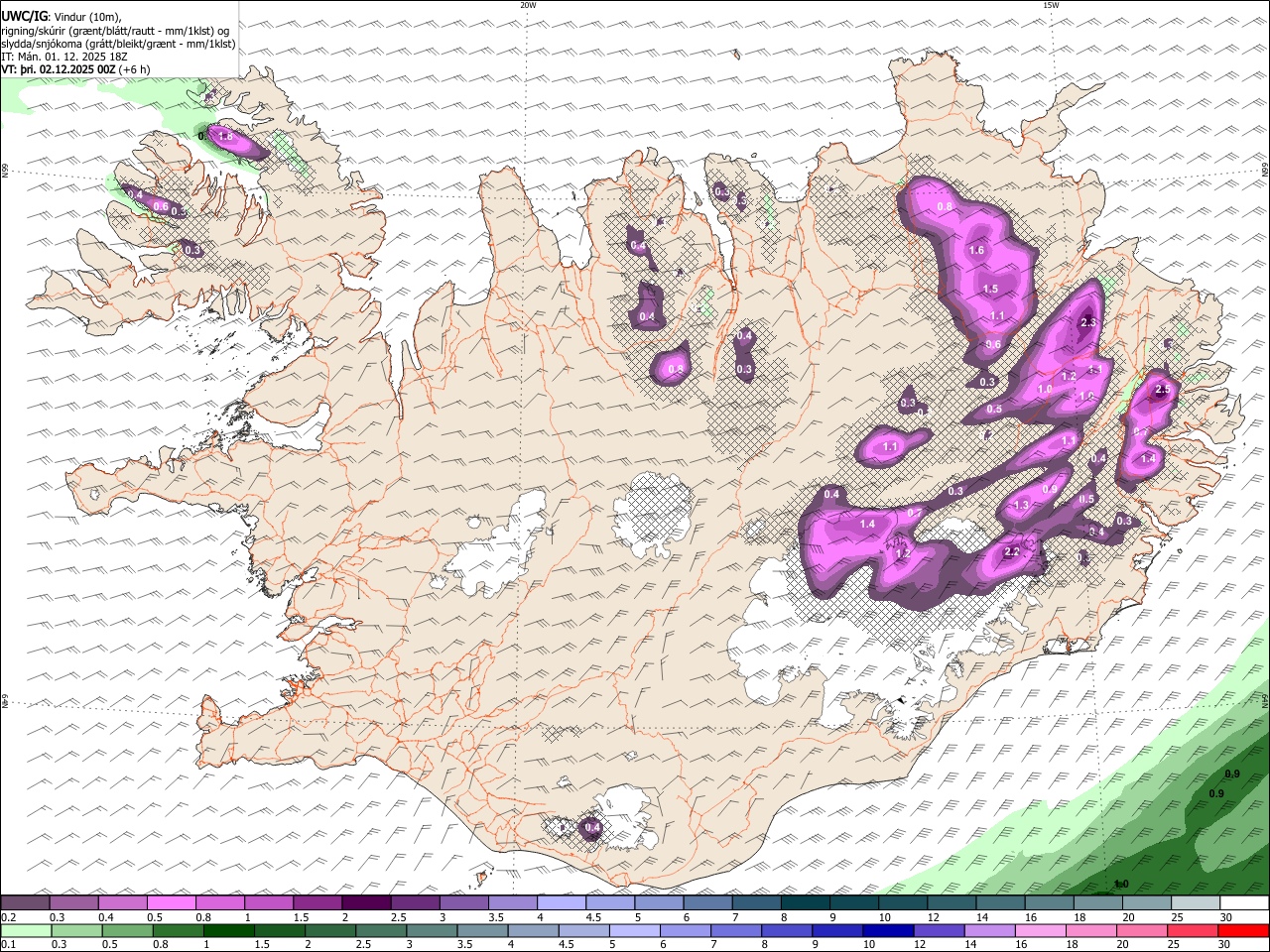Select the darkest green 1–1.5 swatch in bottom legend row
1270x952 pixels.
pos(228,931)
